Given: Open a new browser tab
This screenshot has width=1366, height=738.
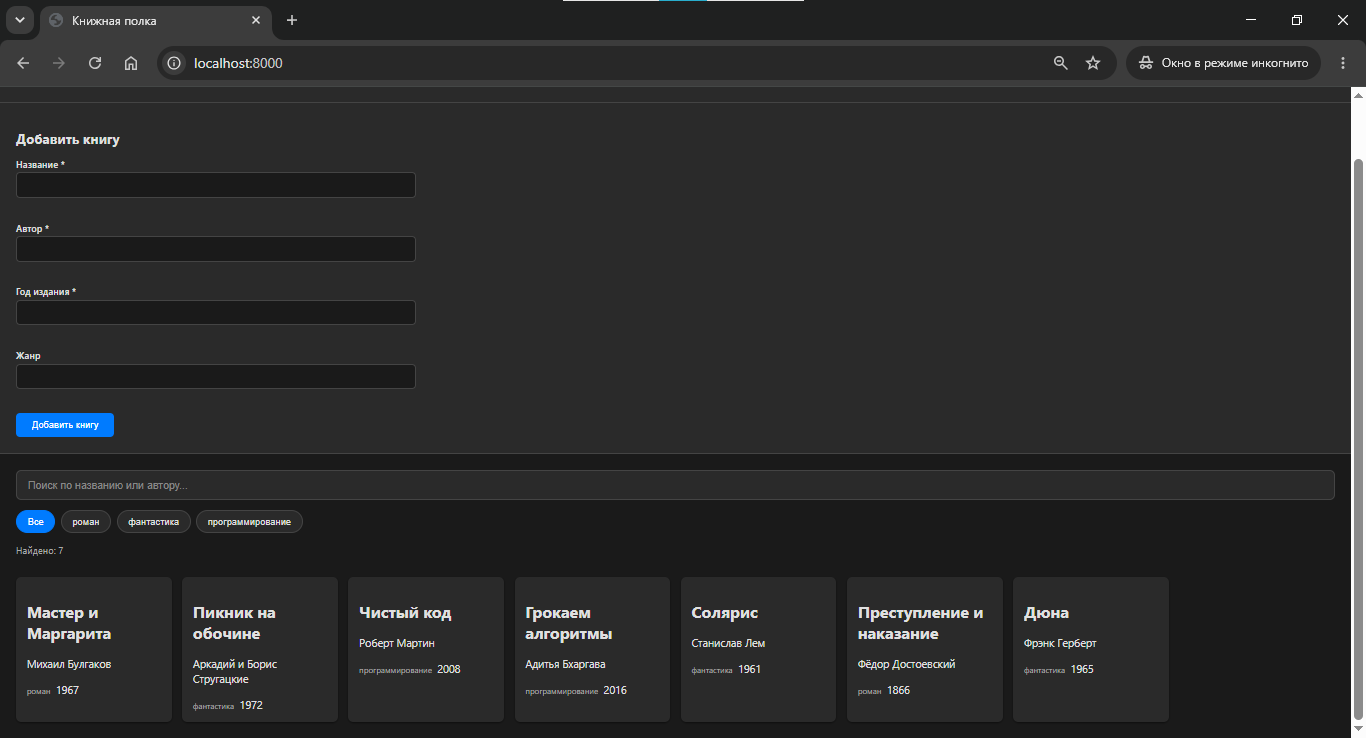Looking at the screenshot, I should click(292, 20).
